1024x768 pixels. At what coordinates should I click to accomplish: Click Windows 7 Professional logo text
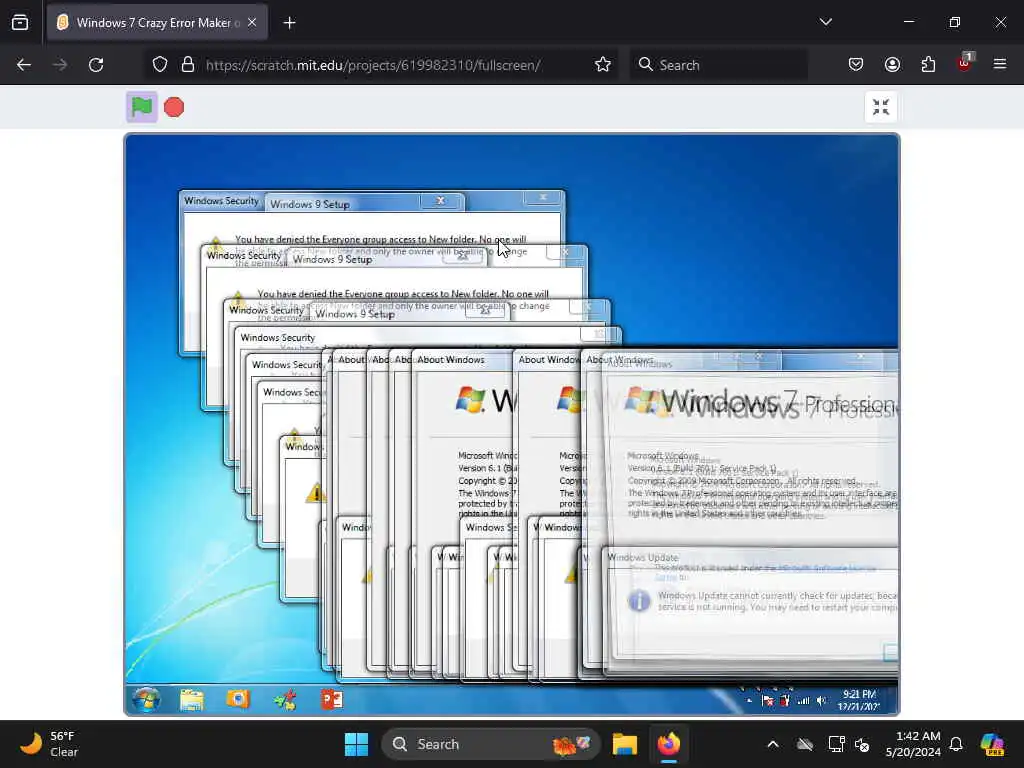[x=778, y=404]
